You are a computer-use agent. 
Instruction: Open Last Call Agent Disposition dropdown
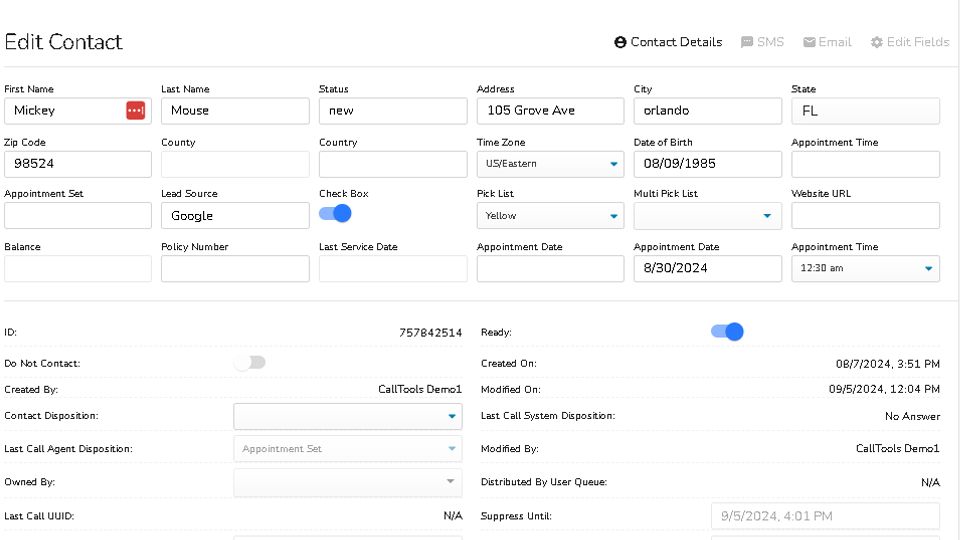(347, 449)
